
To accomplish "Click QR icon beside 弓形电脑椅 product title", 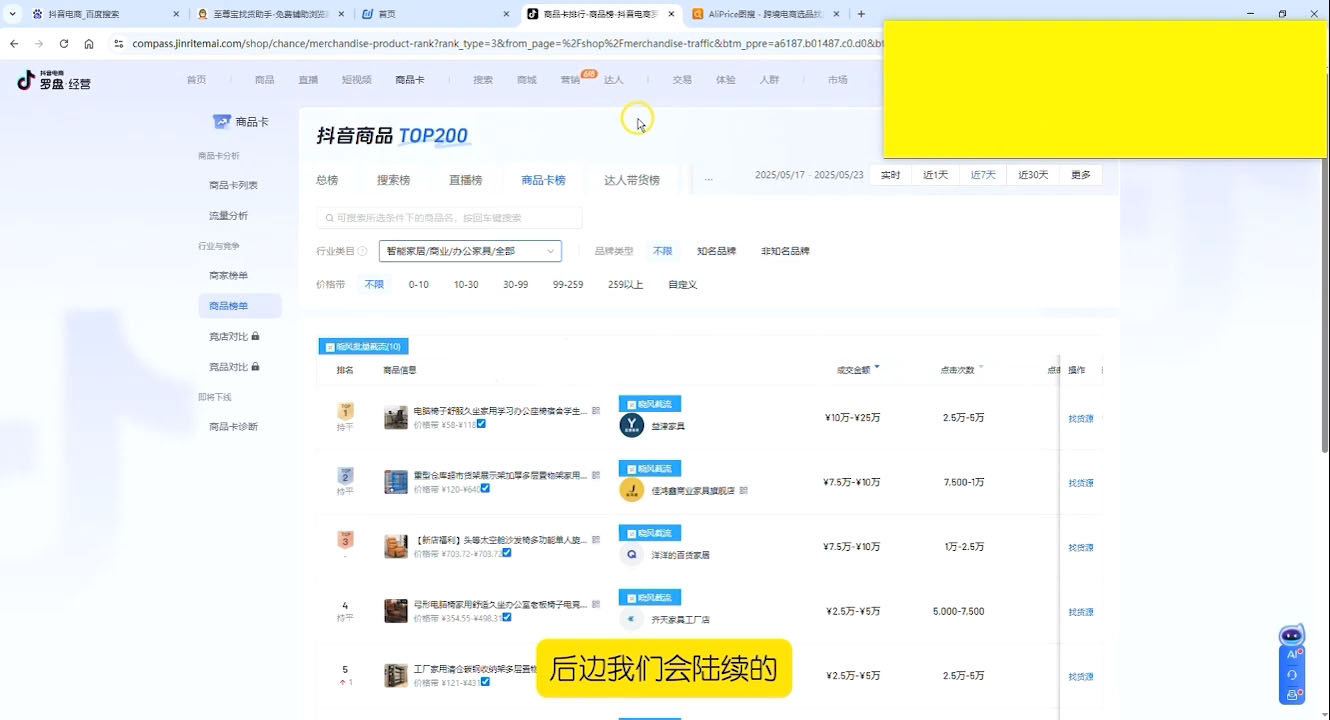I will [x=596, y=605].
